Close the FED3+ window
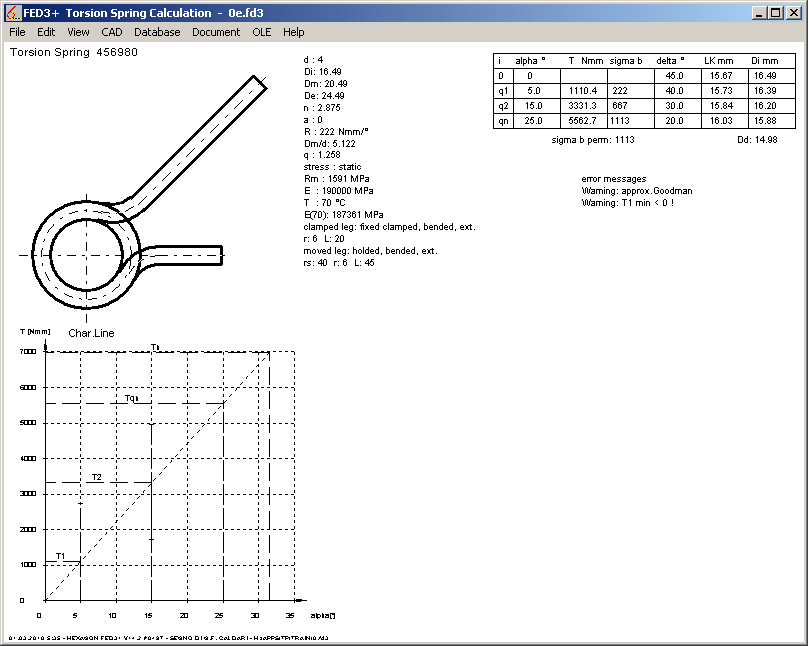The image size is (808, 646). [x=793, y=12]
